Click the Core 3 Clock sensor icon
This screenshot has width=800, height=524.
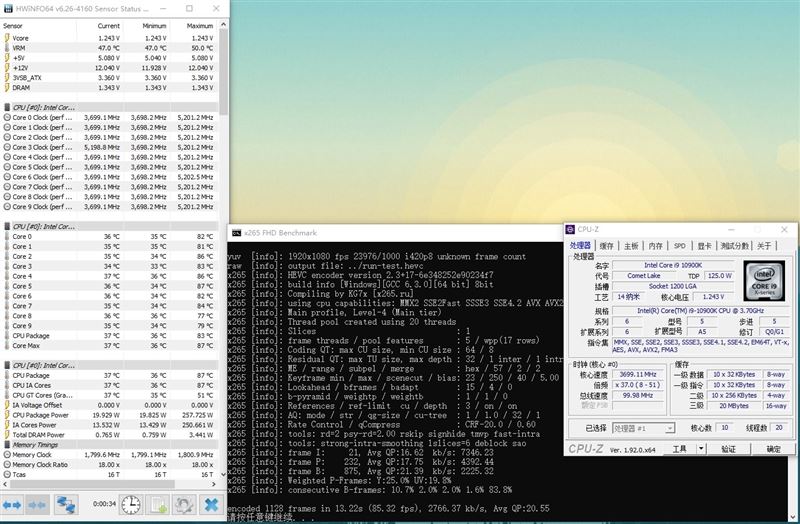tap(7, 147)
